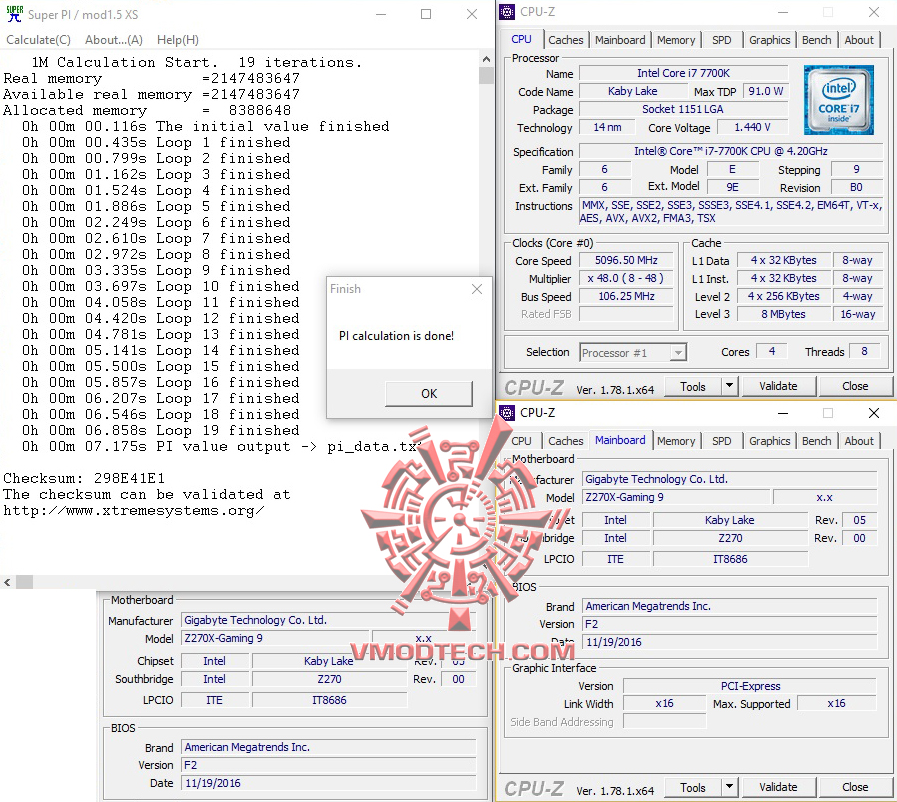Viewport: 897px width, 802px height.
Task: Click the Max TDP value 91.0 W
Action: click(765, 91)
